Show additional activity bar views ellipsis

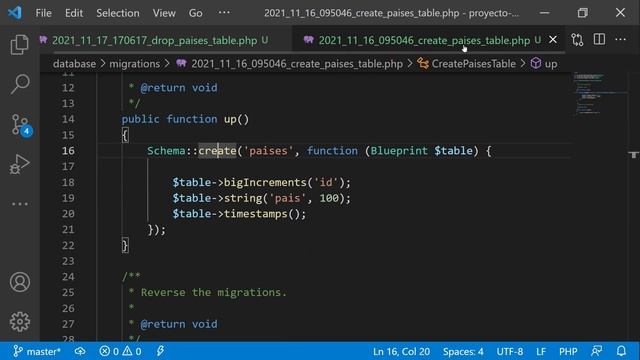pos(20,204)
